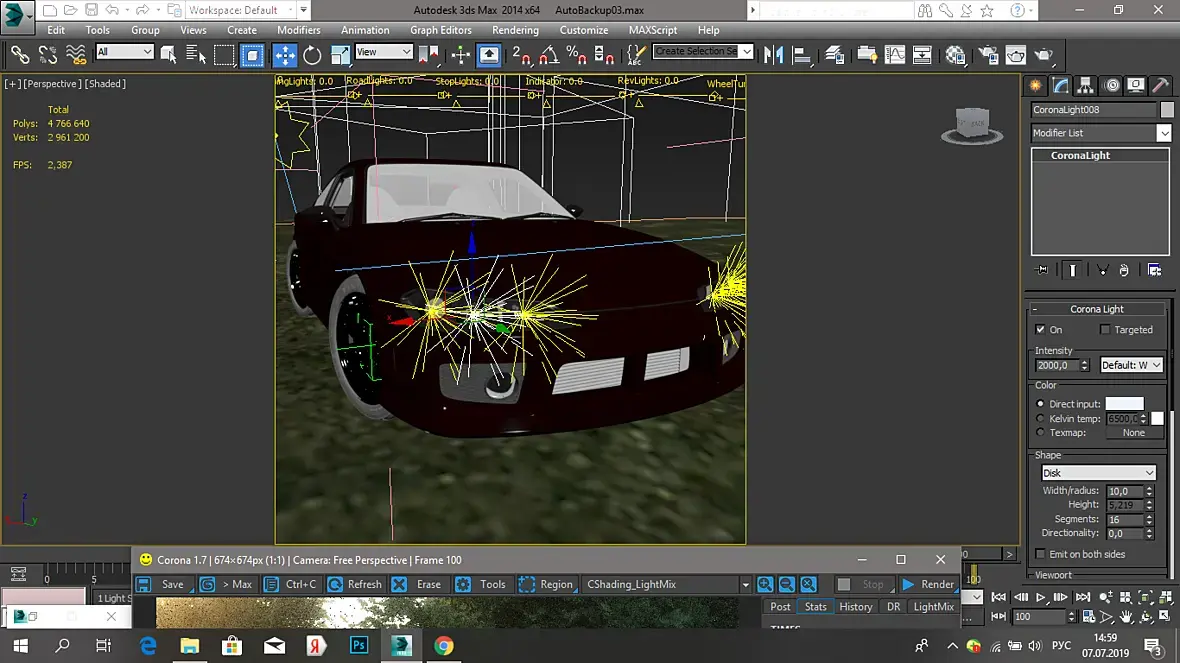Viewport: 1180px width, 663px height.
Task: Open the Modifier List dropdown
Action: pos(1163,133)
